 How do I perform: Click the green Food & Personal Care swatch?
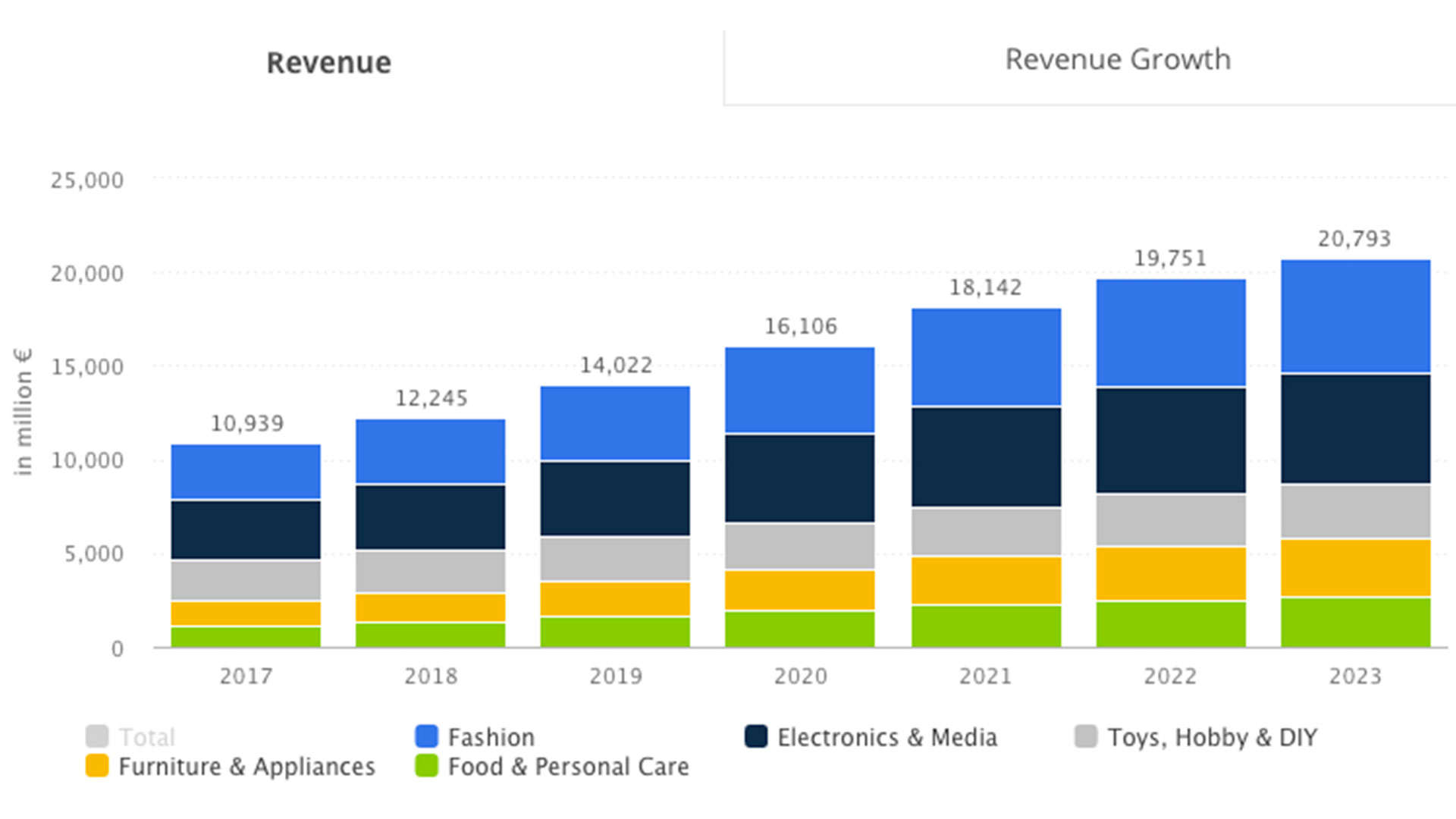tap(427, 766)
